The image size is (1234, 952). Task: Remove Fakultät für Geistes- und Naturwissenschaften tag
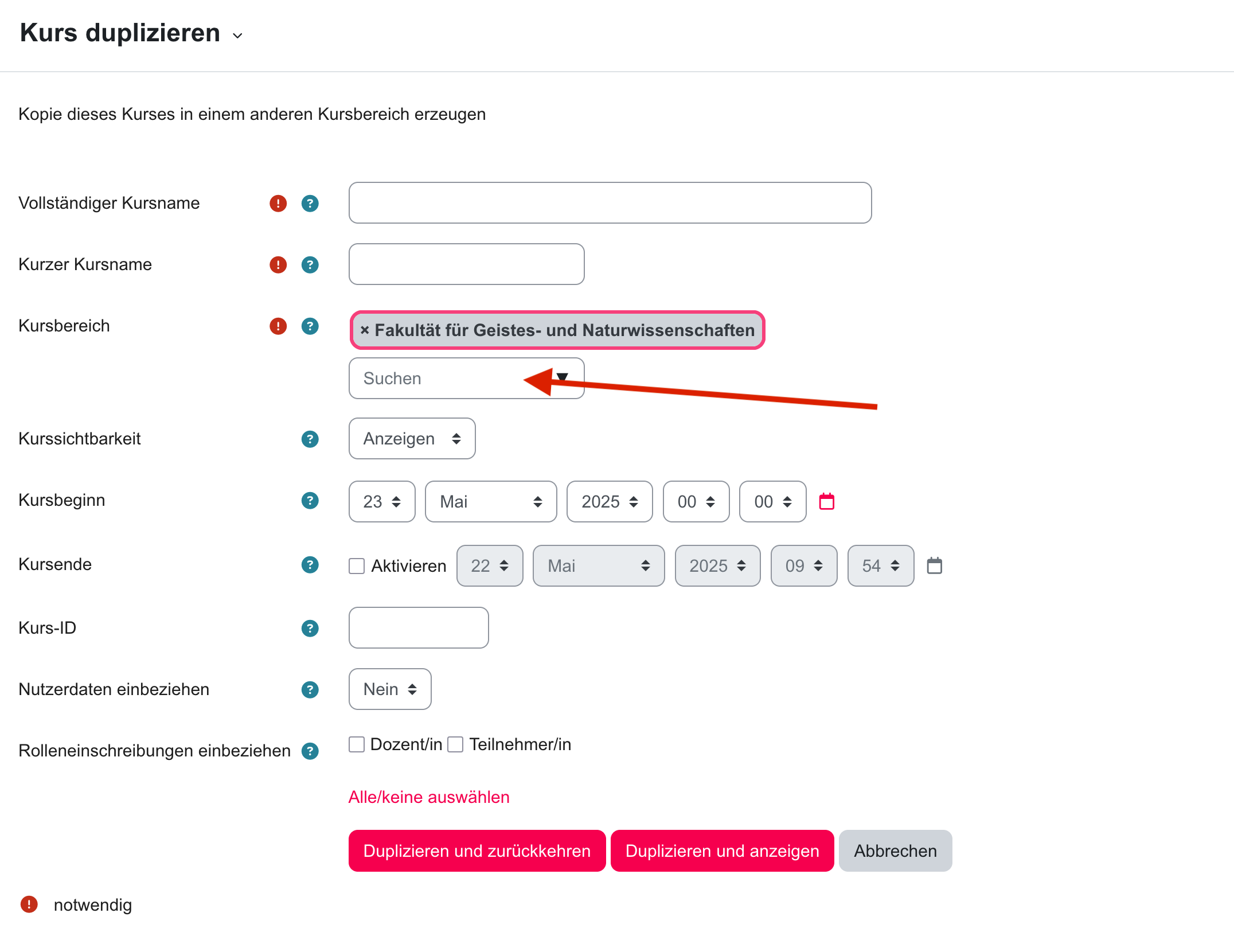coord(364,330)
